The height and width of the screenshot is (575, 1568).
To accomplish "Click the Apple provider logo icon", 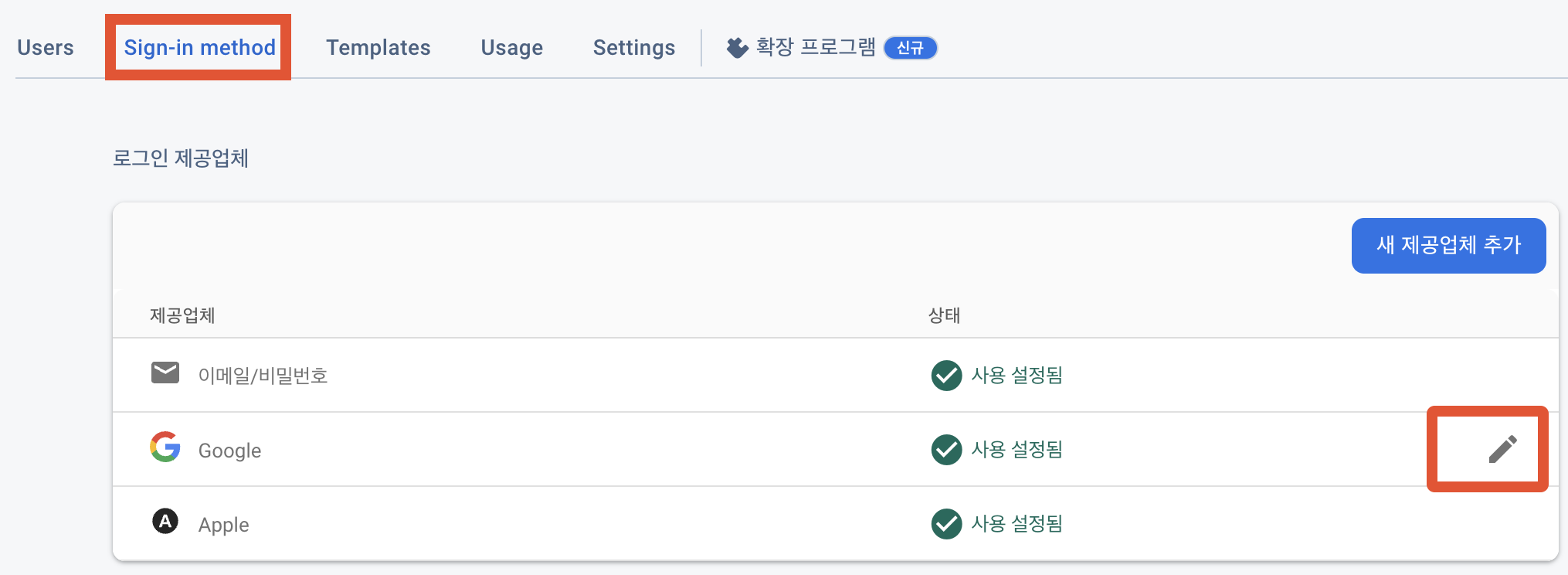I will (x=165, y=521).
